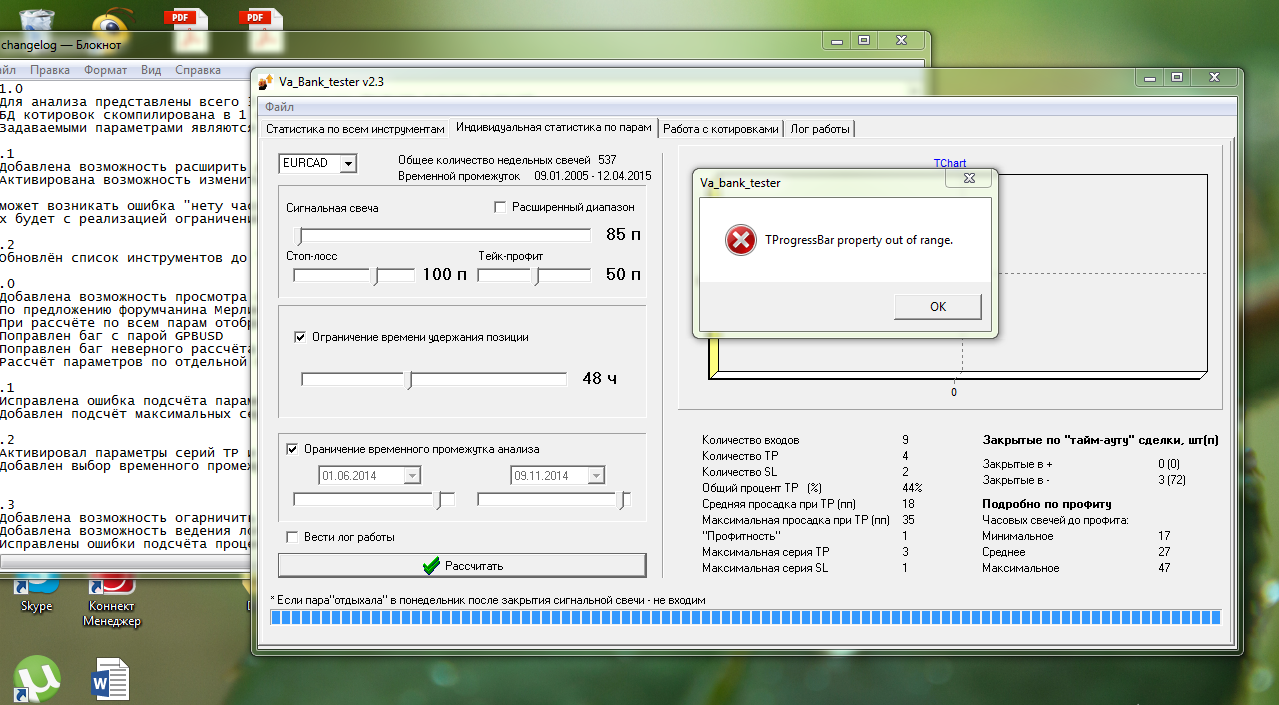Image resolution: width=1279 pixels, height=705 pixels.
Task: Click the start date range slider
Action: [x=374, y=499]
